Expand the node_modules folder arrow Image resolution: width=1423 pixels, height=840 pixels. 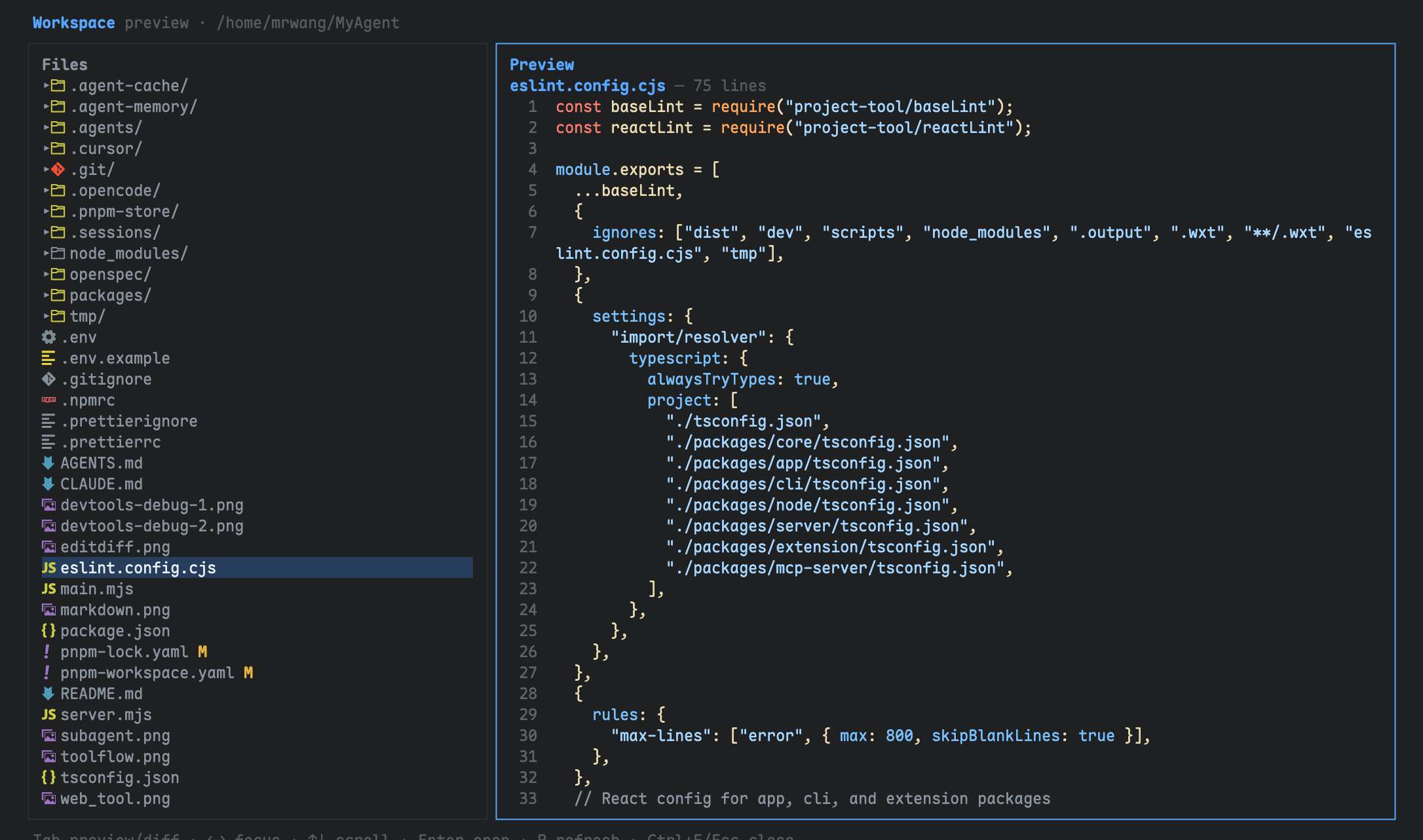click(x=47, y=253)
